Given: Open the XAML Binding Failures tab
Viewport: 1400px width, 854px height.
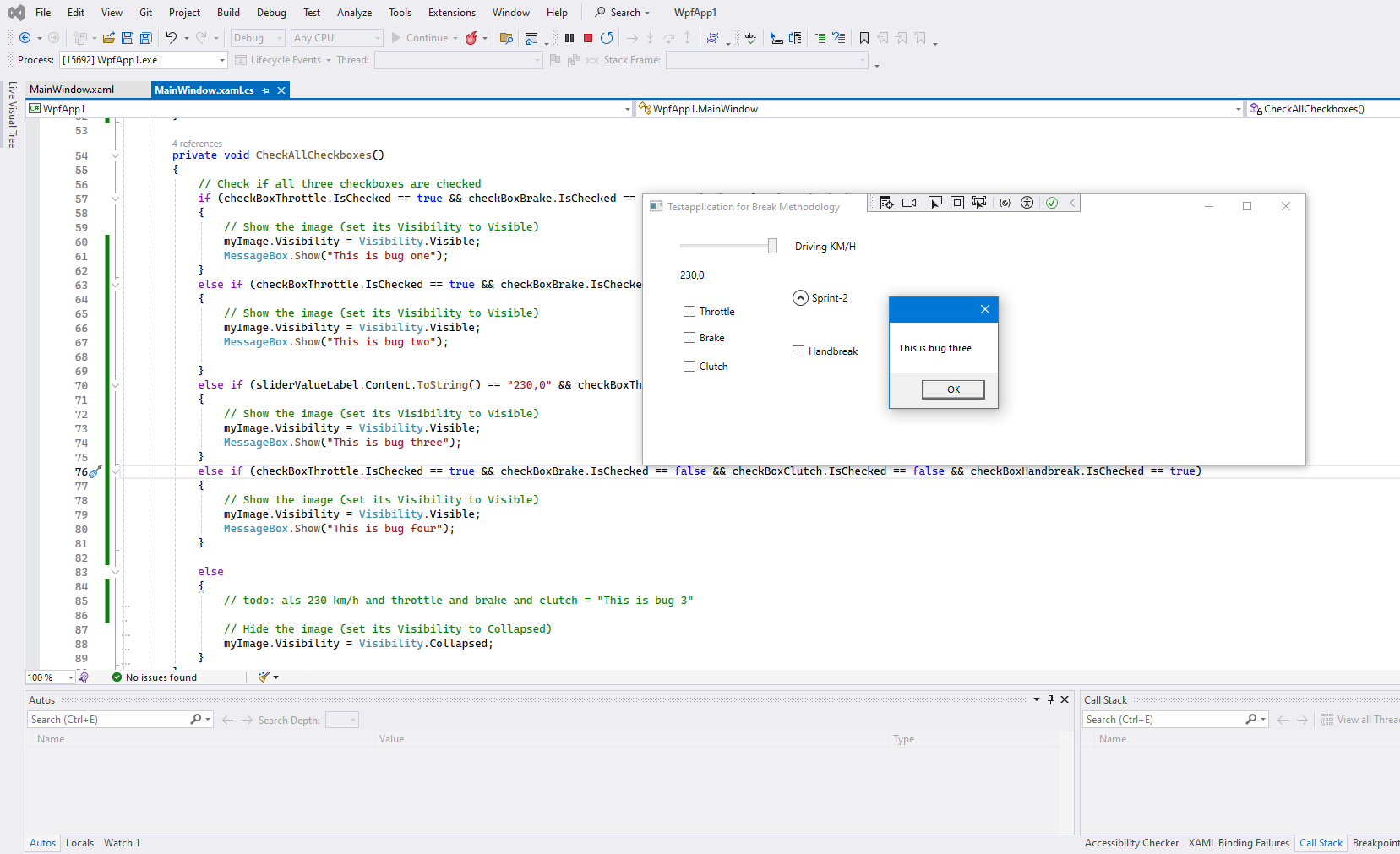Looking at the screenshot, I should point(1239,843).
